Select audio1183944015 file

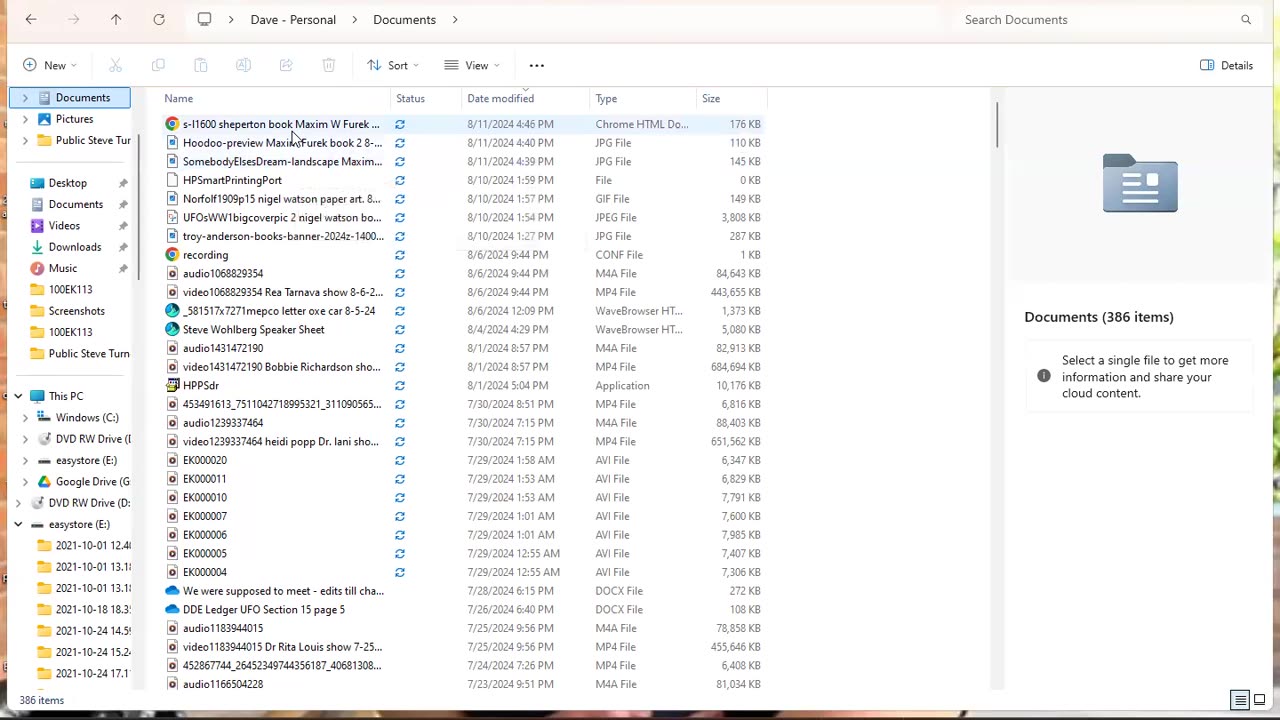[x=223, y=628]
